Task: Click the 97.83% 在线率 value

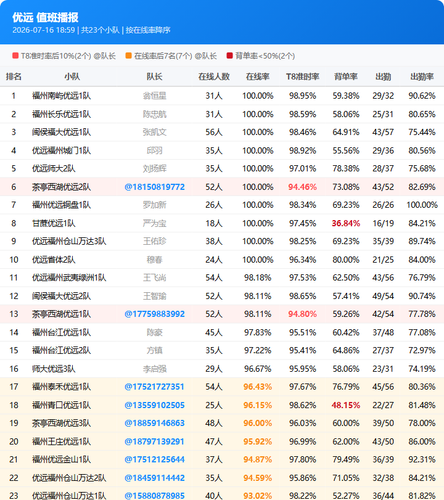Action: pyautogui.click(x=258, y=332)
